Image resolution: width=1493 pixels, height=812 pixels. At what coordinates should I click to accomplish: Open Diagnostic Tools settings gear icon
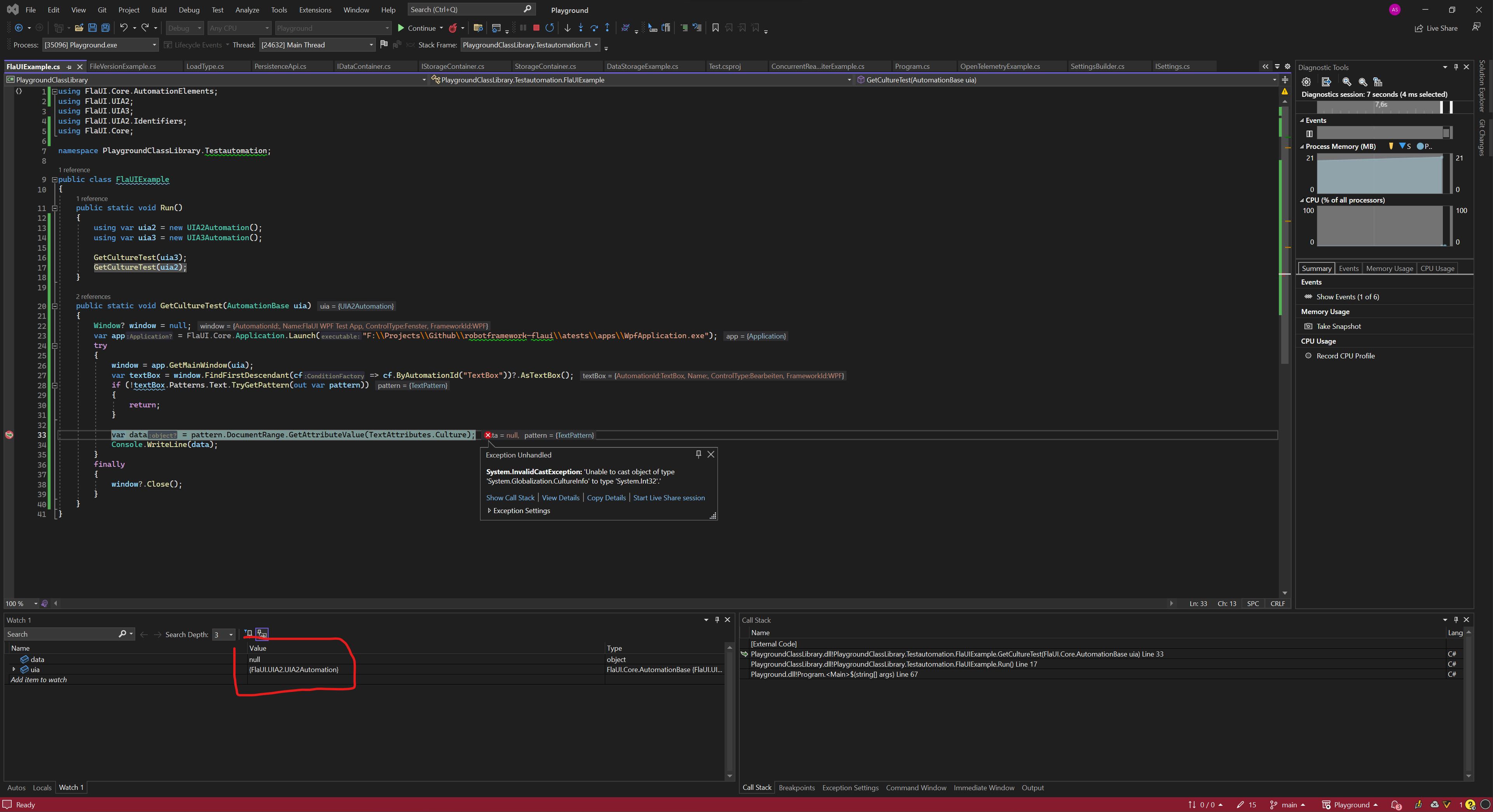[x=1306, y=82]
